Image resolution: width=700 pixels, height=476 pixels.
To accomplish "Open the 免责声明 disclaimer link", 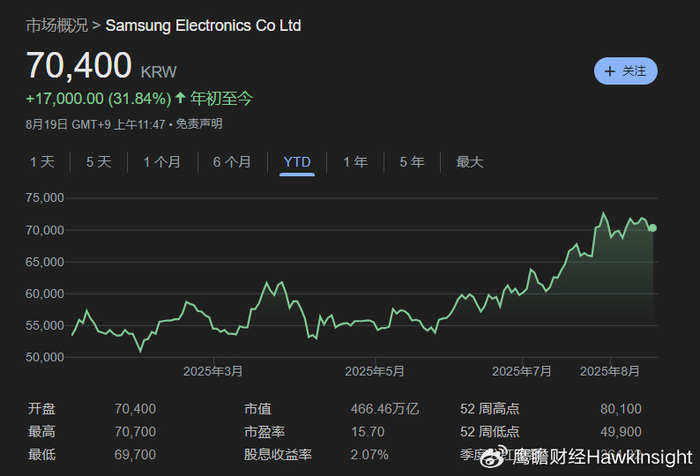I will click(x=199, y=124).
